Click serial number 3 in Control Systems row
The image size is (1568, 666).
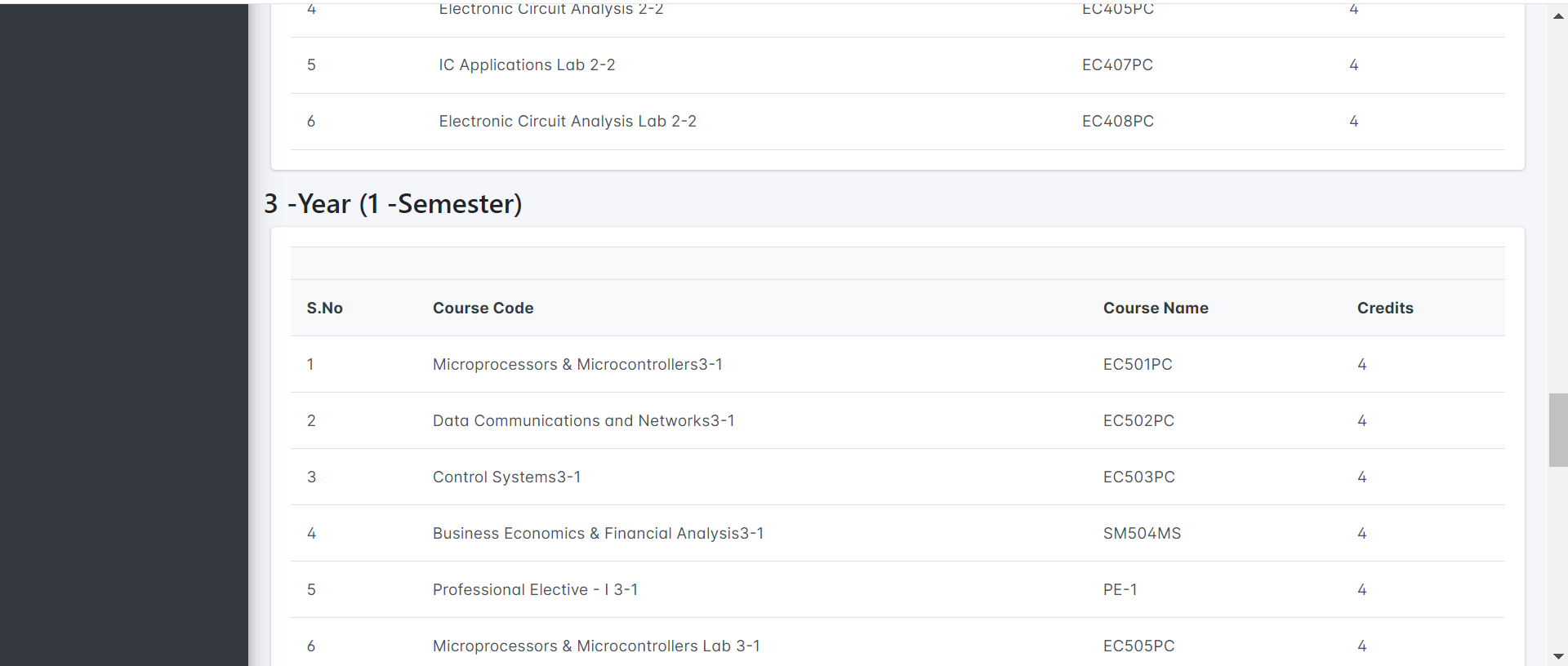pyautogui.click(x=311, y=477)
